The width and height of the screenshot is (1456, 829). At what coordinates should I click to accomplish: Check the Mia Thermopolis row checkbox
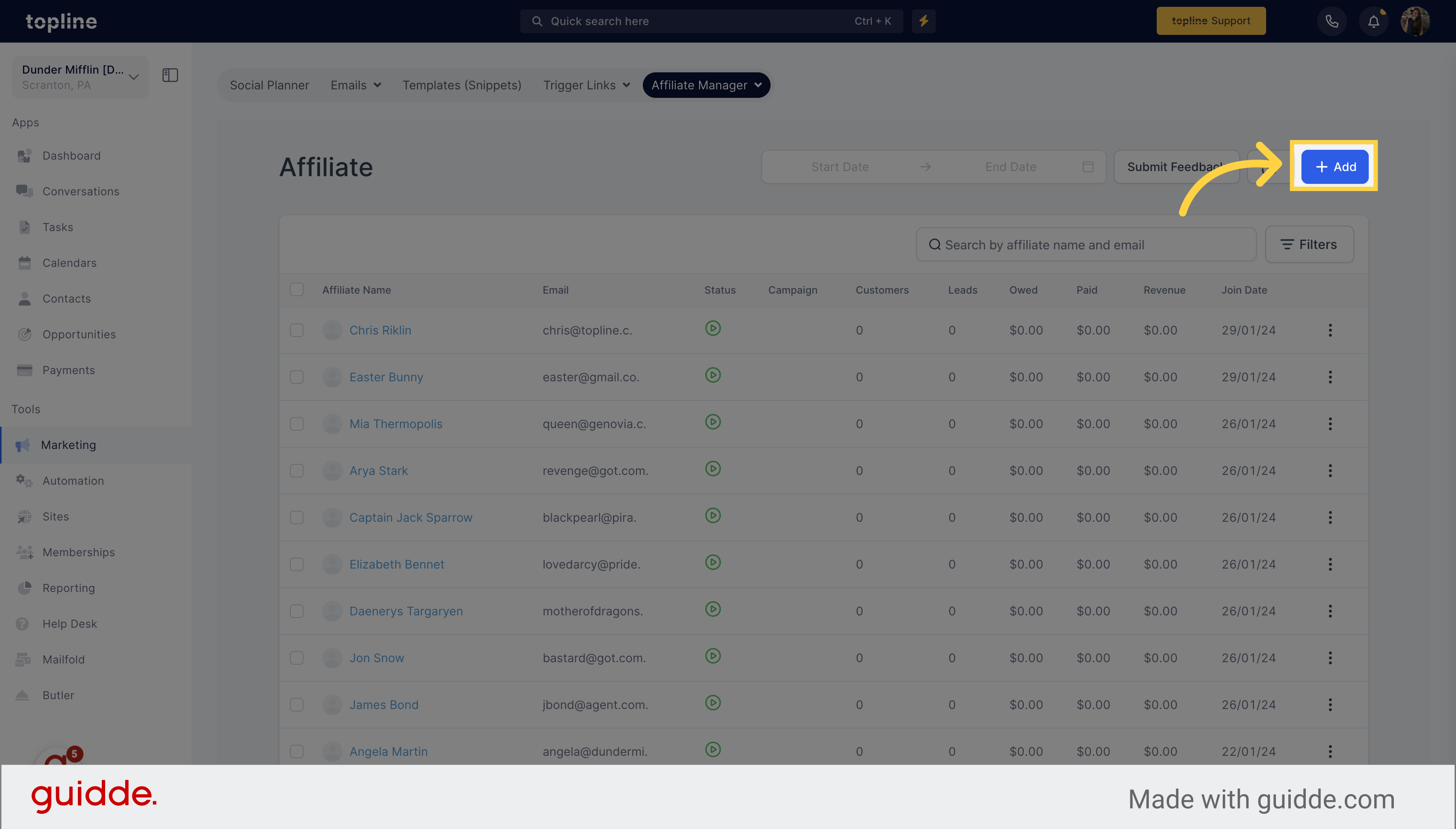click(297, 423)
